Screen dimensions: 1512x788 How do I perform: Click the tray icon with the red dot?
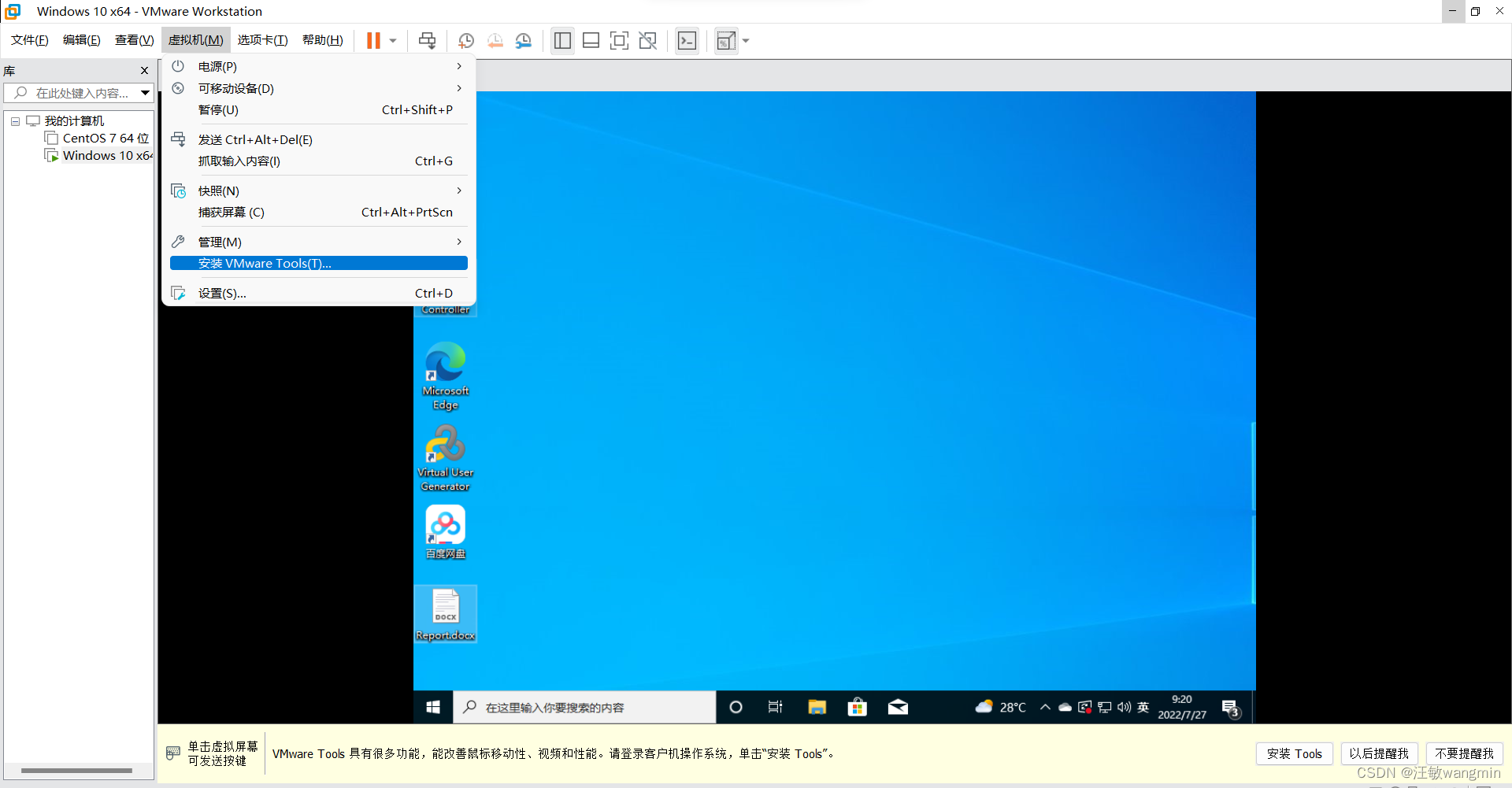pyautogui.click(x=1085, y=707)
